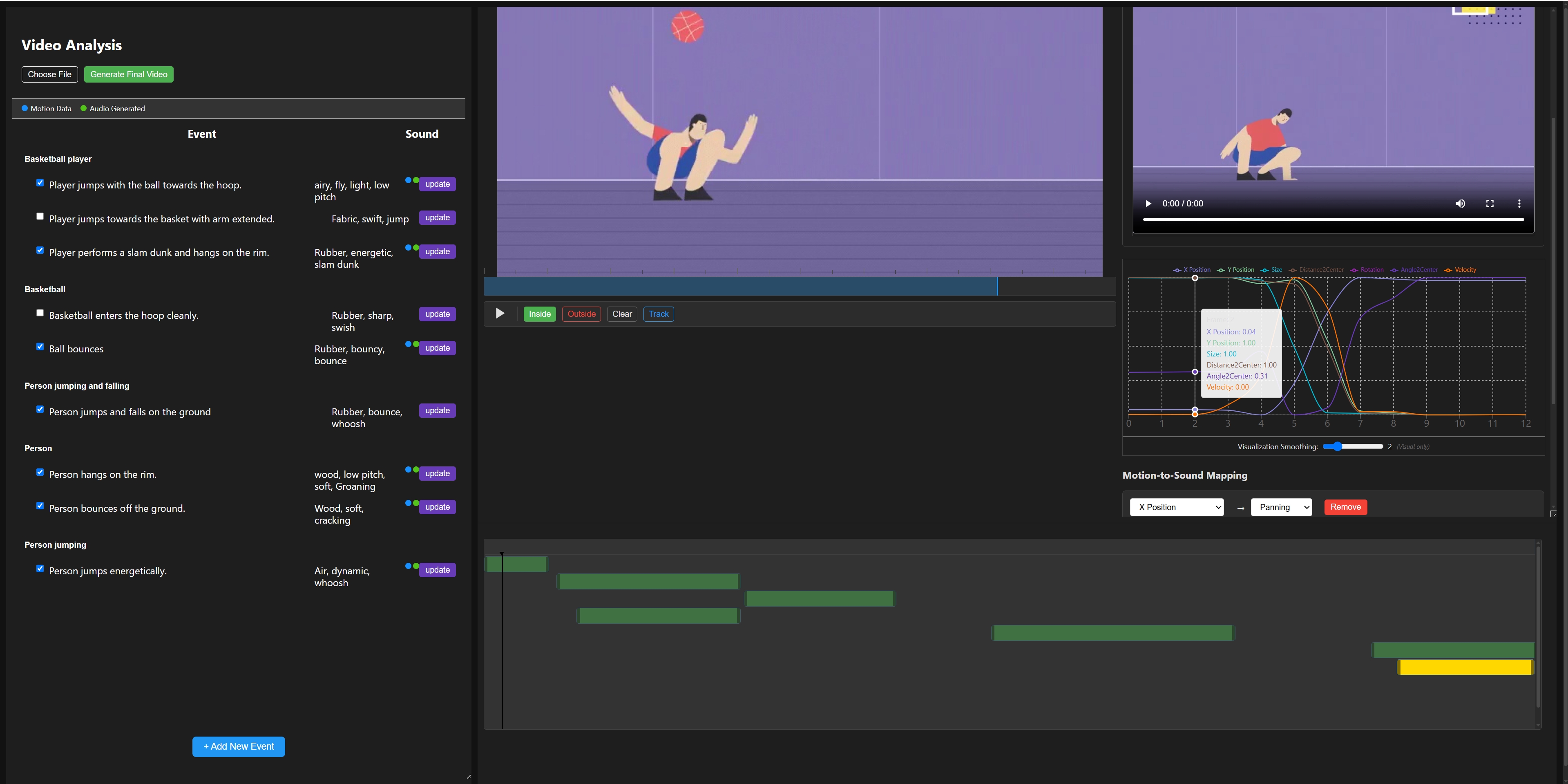Toggle the green Audio Generated dot for Person hangs on the rim
Viewport: 1568px width, 784px height.
tap(416, 470)
